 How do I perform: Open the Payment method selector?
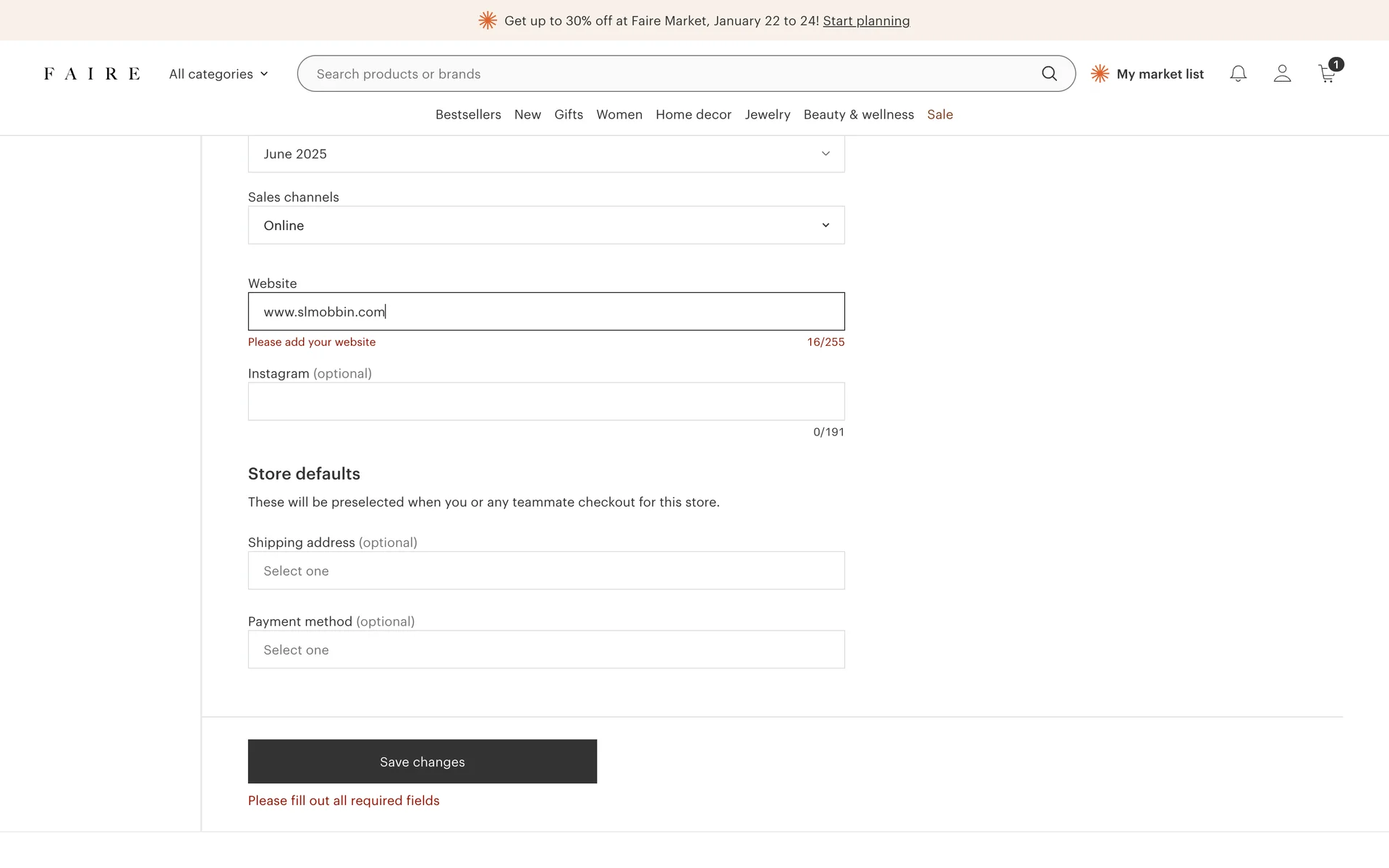[x=546, y=650]
